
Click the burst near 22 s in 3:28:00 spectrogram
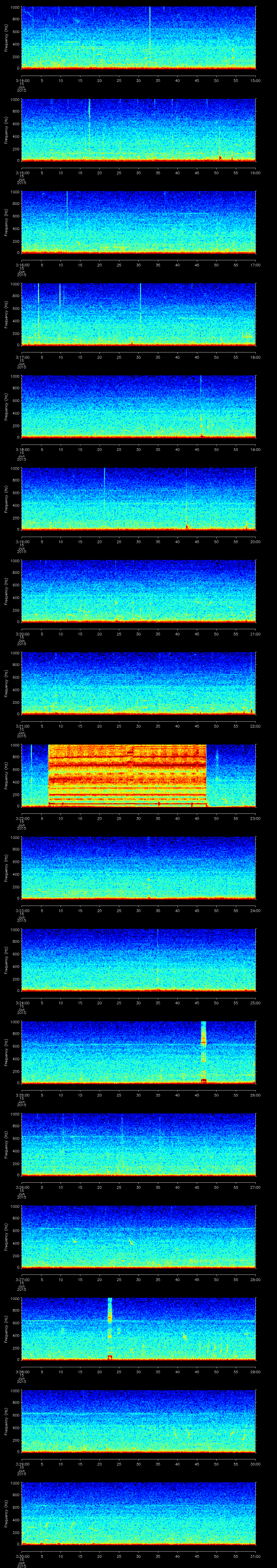(110, 1329)
